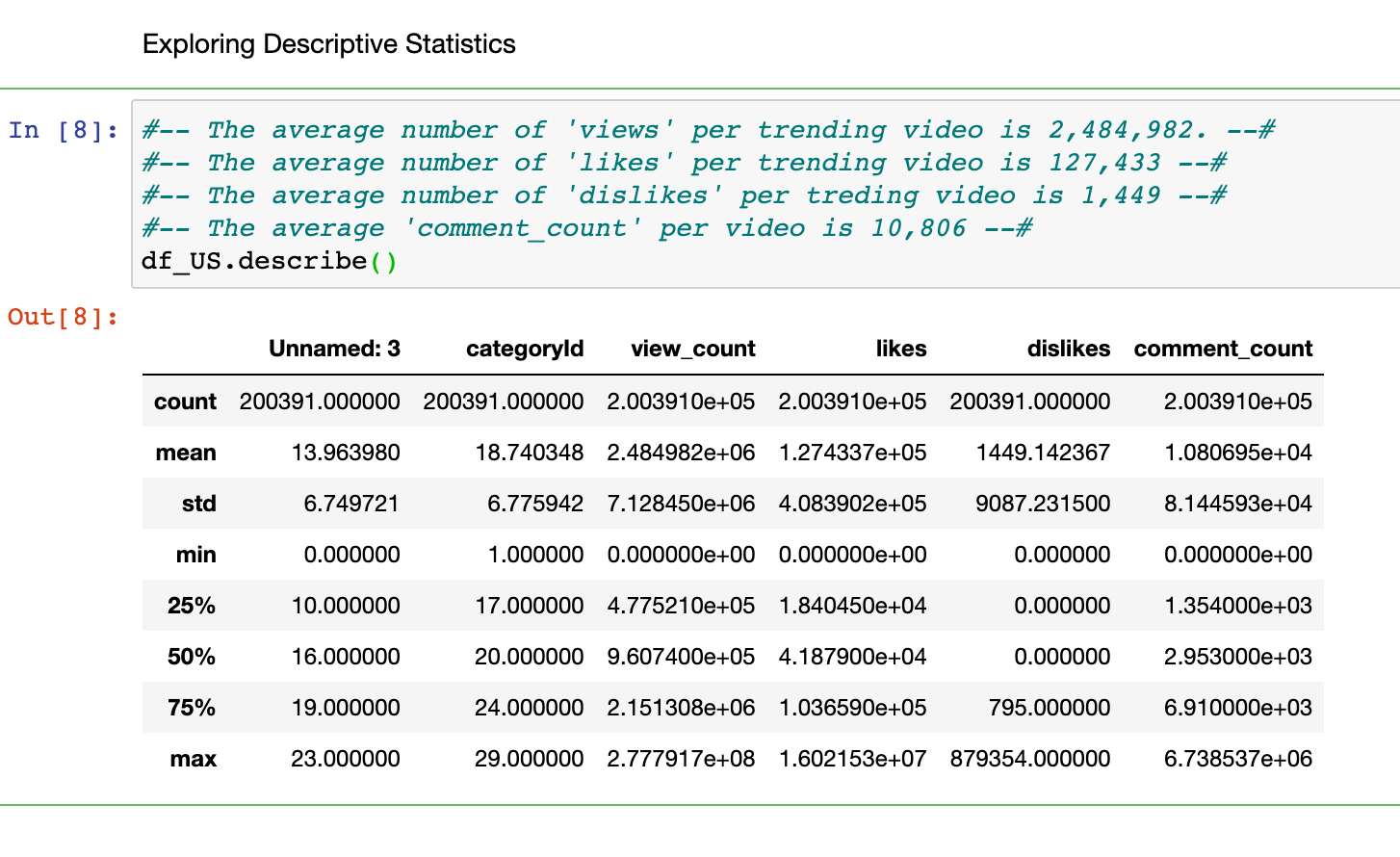
Task: Select the 'max' row label
Action: click(193, 759)
